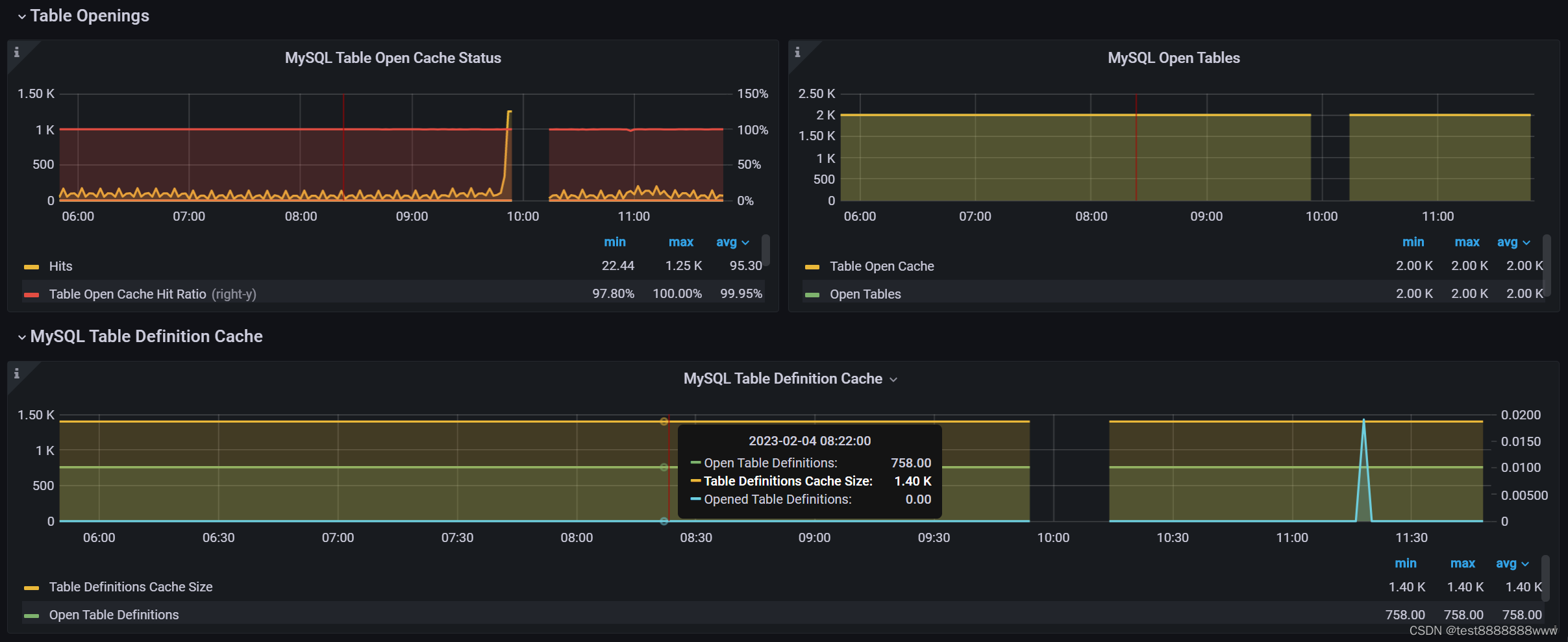This screenshot has width=1568, height=642.
Task: Sort Table Definition Cache legend by min
Action: pos(1406,563)
